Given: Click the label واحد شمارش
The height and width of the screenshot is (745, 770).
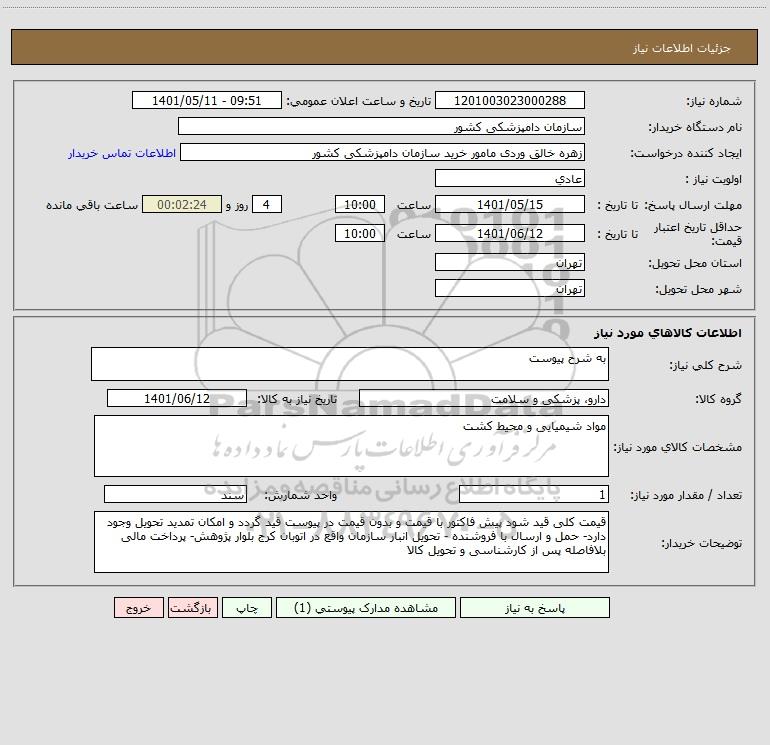Looking at the screenshot, I should click(x=301, y=496).
